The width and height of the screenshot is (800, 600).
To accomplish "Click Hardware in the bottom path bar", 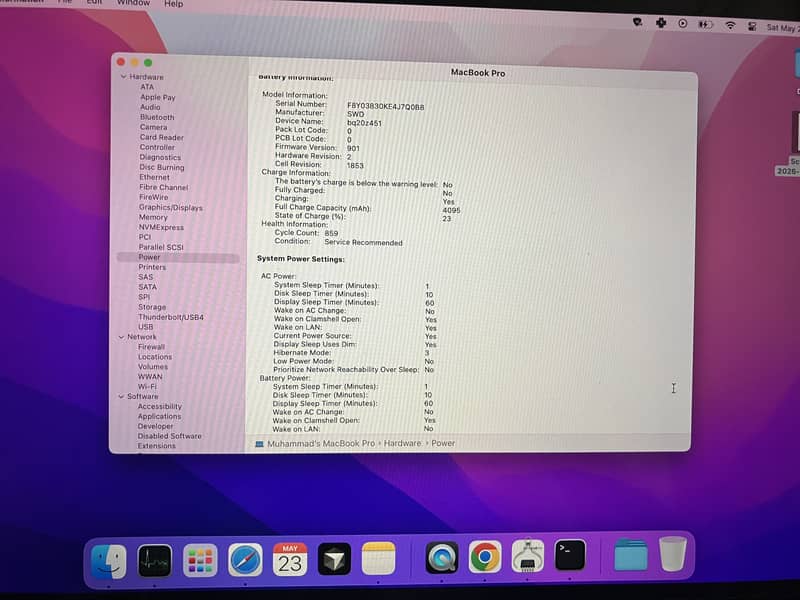I will pyautogui.click(x=403, y=443).
